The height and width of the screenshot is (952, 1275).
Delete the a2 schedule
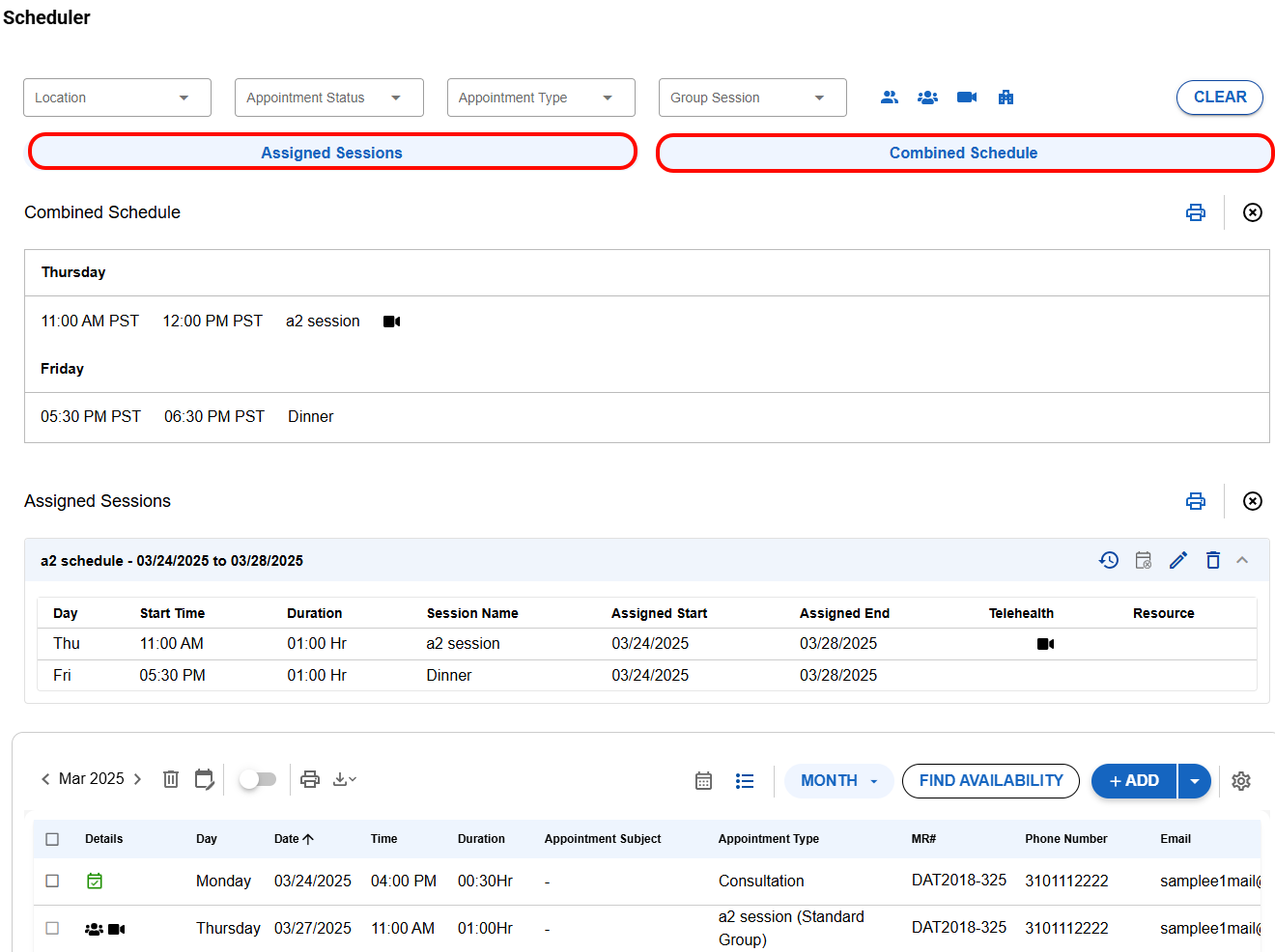coord(1213,560)
